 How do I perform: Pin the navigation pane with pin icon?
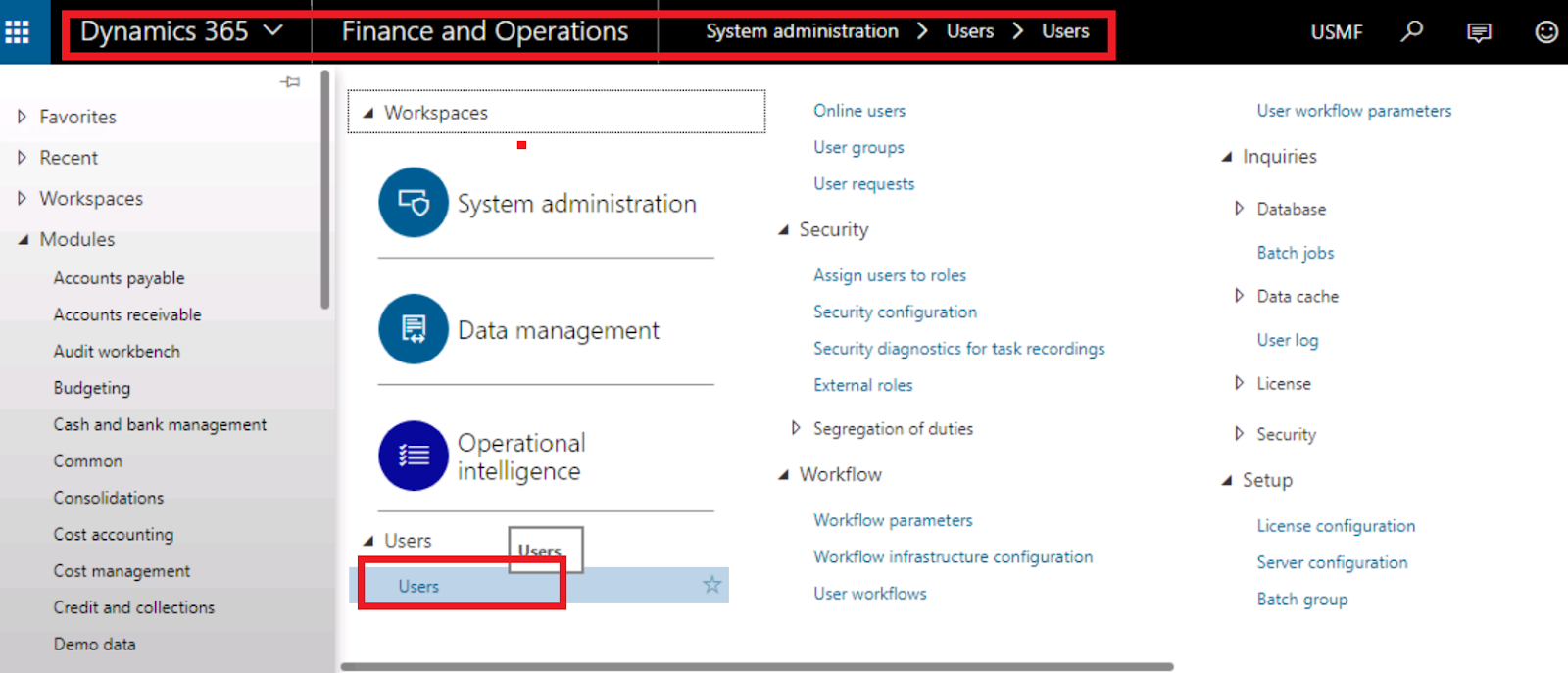coord(290,82)
